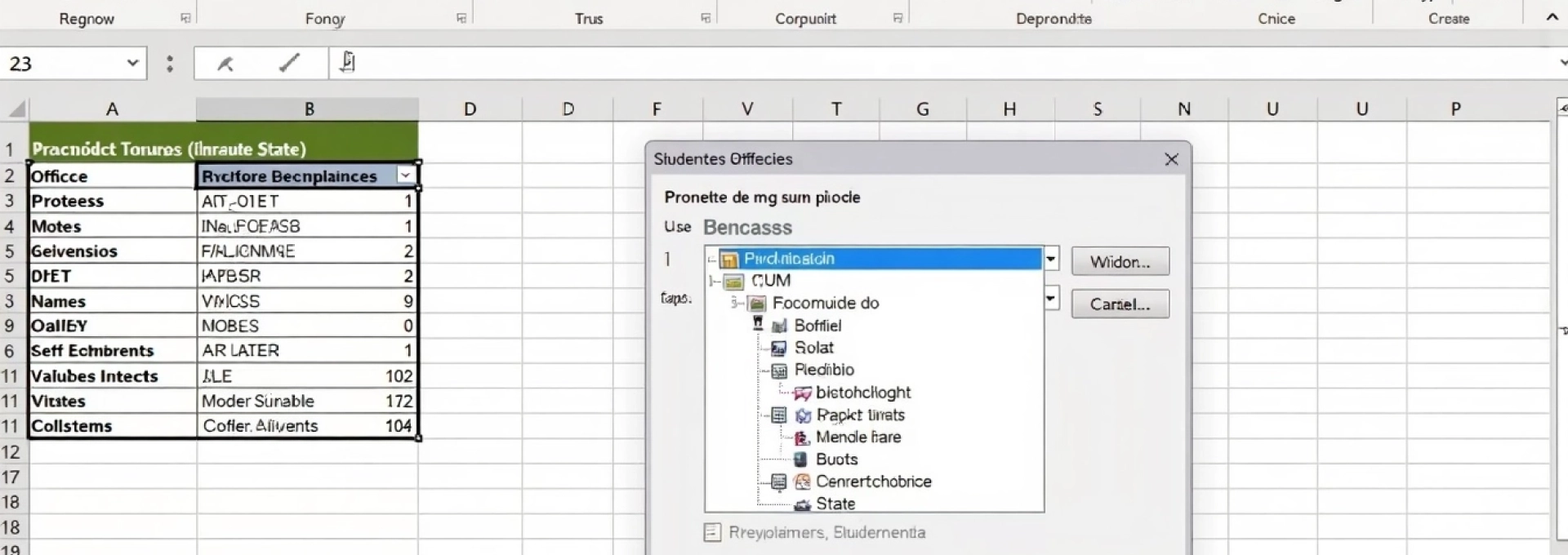1568x555 pixels.
Task: Click the Boffiel item icon
Action: (779, 326)
